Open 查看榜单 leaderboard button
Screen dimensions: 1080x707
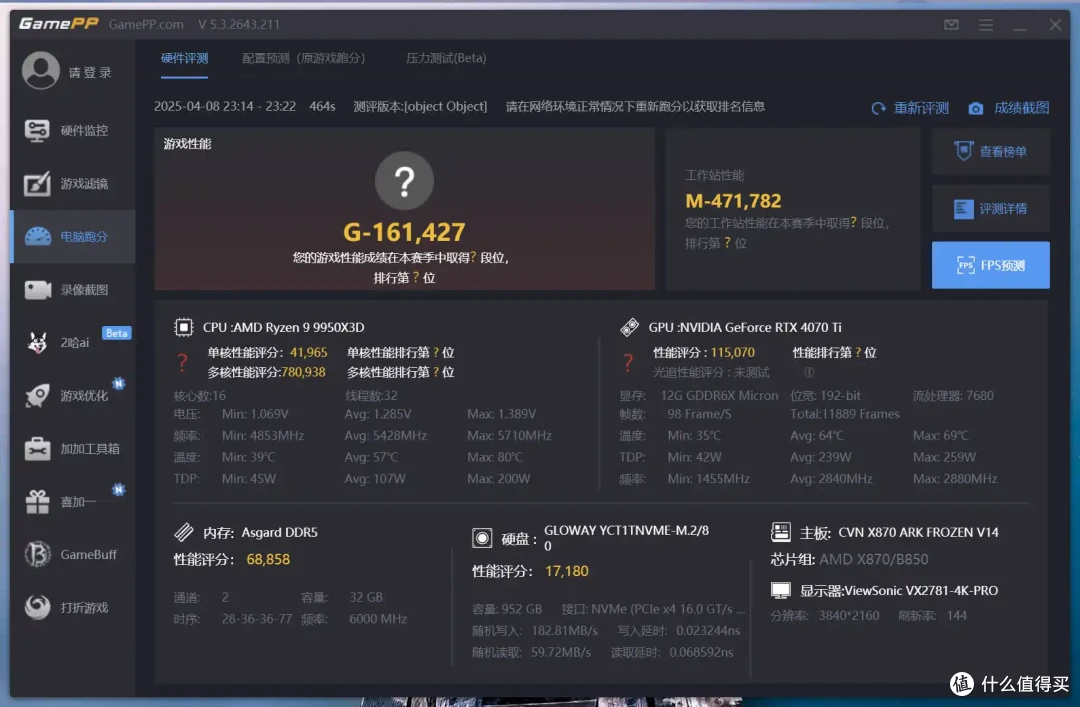pos(990,152)
